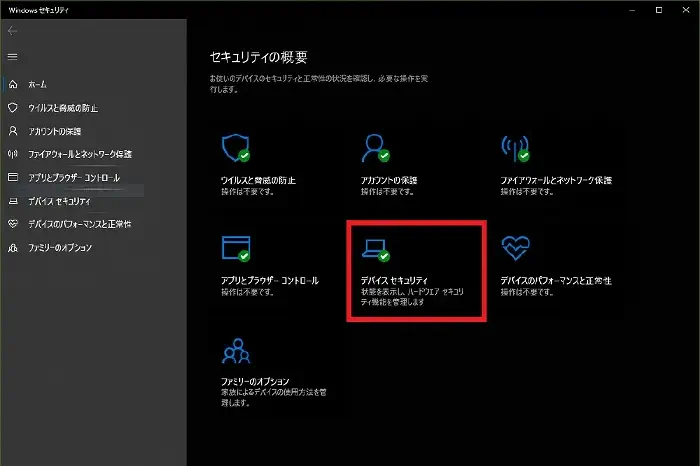Open the アカウントの保護 tile title
Screen dimensions: 700x466
point(389,180)
